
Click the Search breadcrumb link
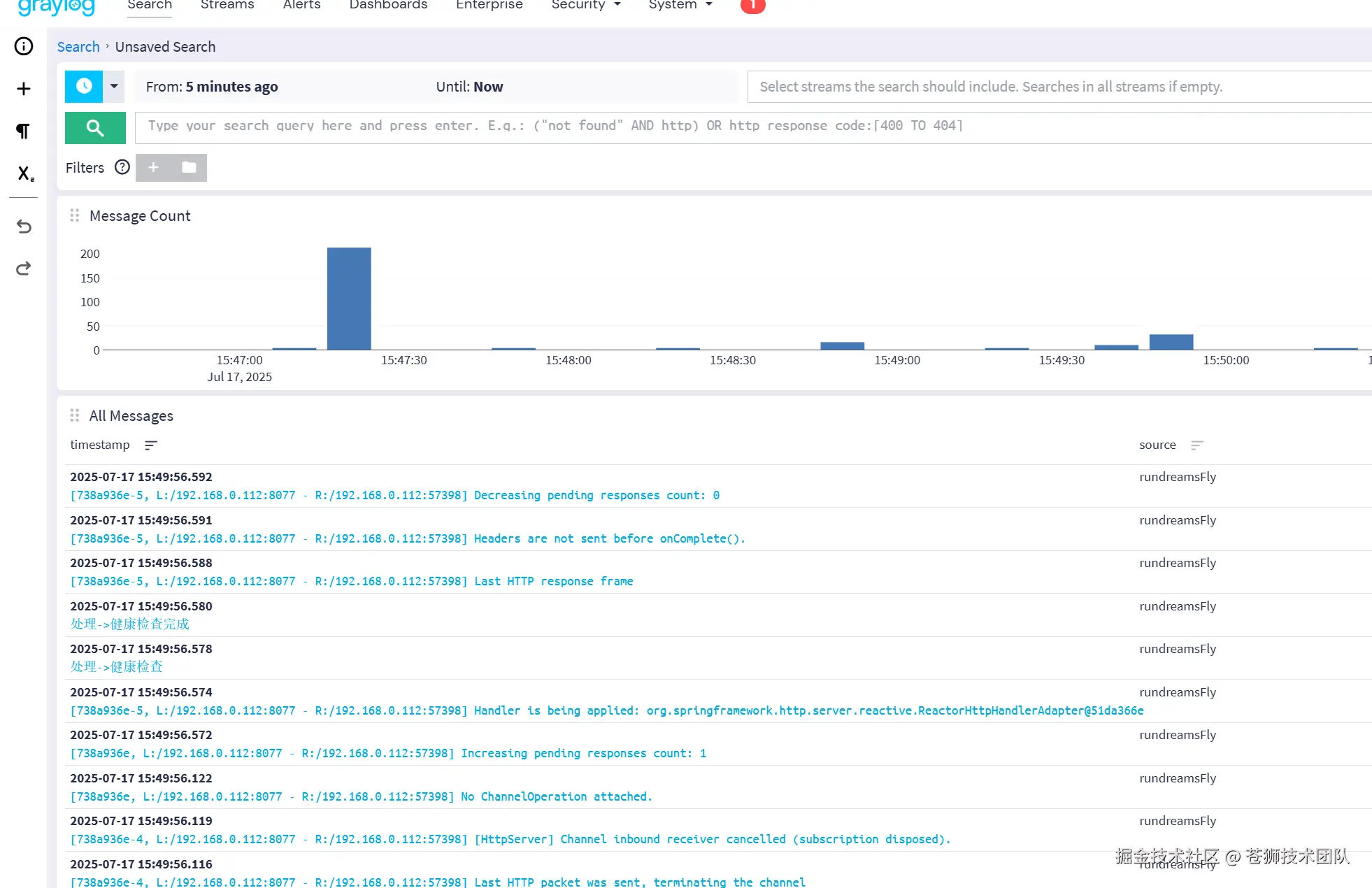click(x=78, y=47)
